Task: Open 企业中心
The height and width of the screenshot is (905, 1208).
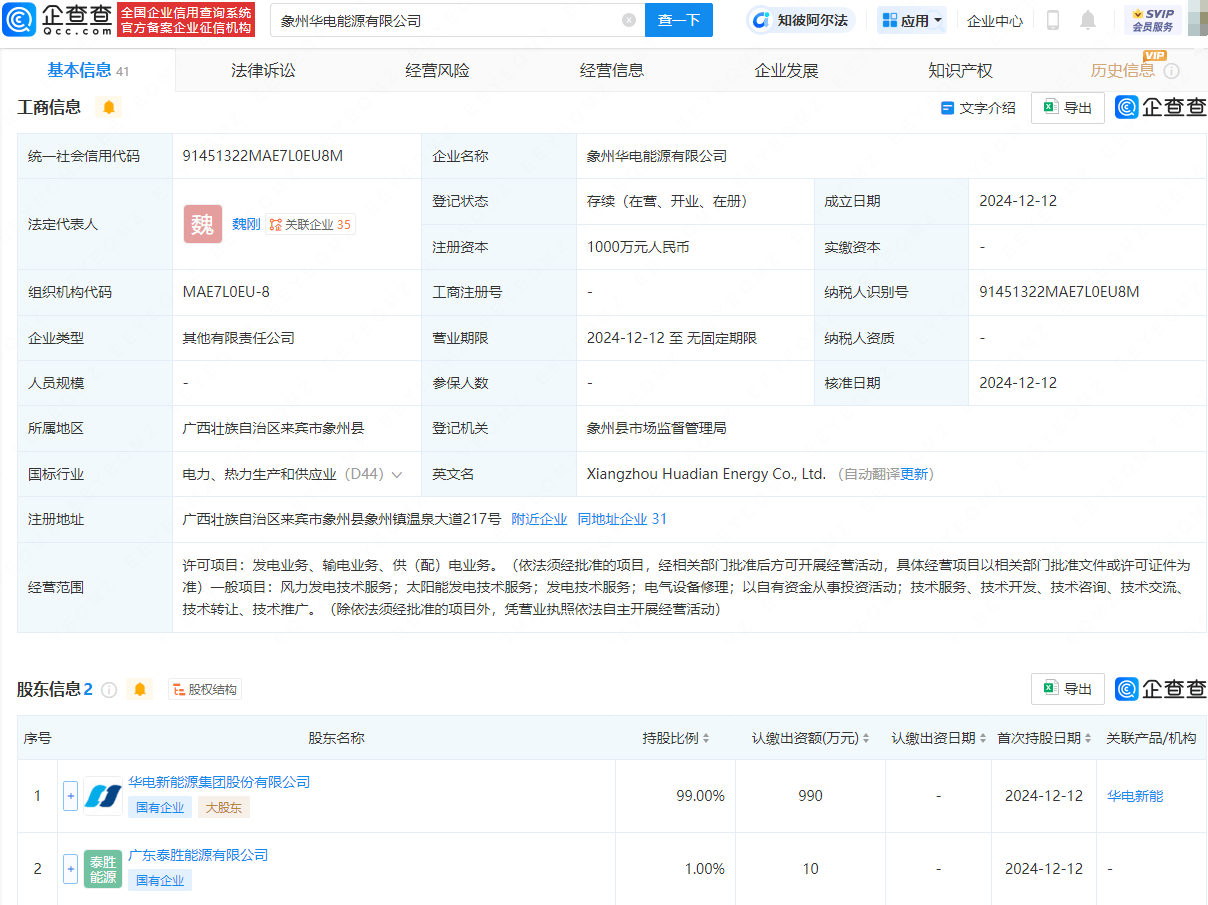Action: tap(995, 20)
